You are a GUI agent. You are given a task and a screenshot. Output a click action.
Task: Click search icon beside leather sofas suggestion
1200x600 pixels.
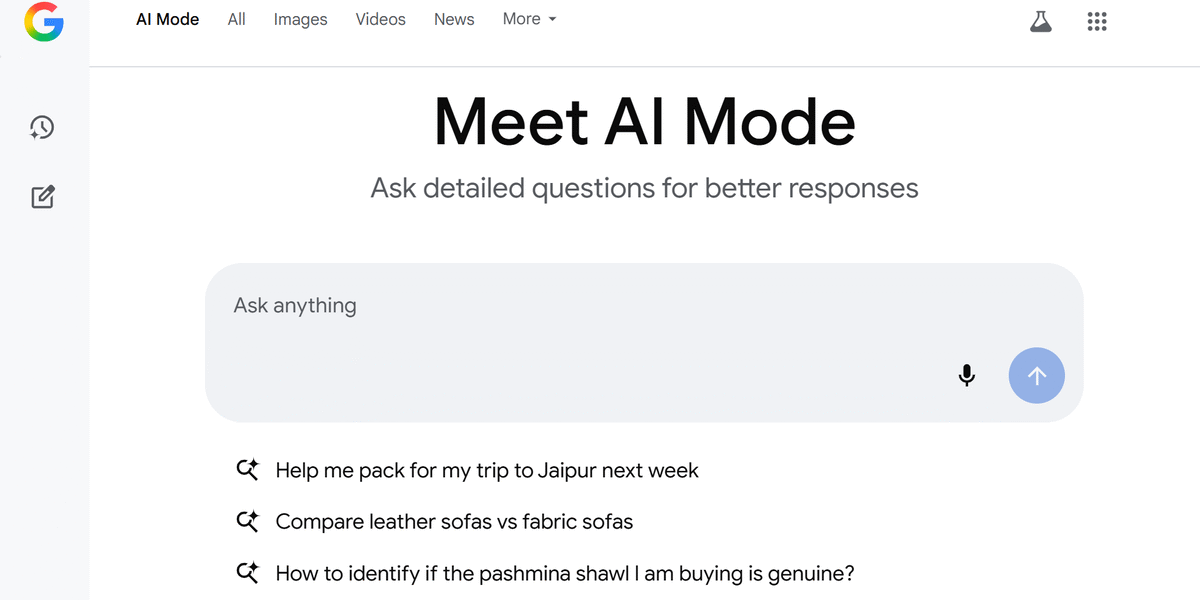pos(247,522)
